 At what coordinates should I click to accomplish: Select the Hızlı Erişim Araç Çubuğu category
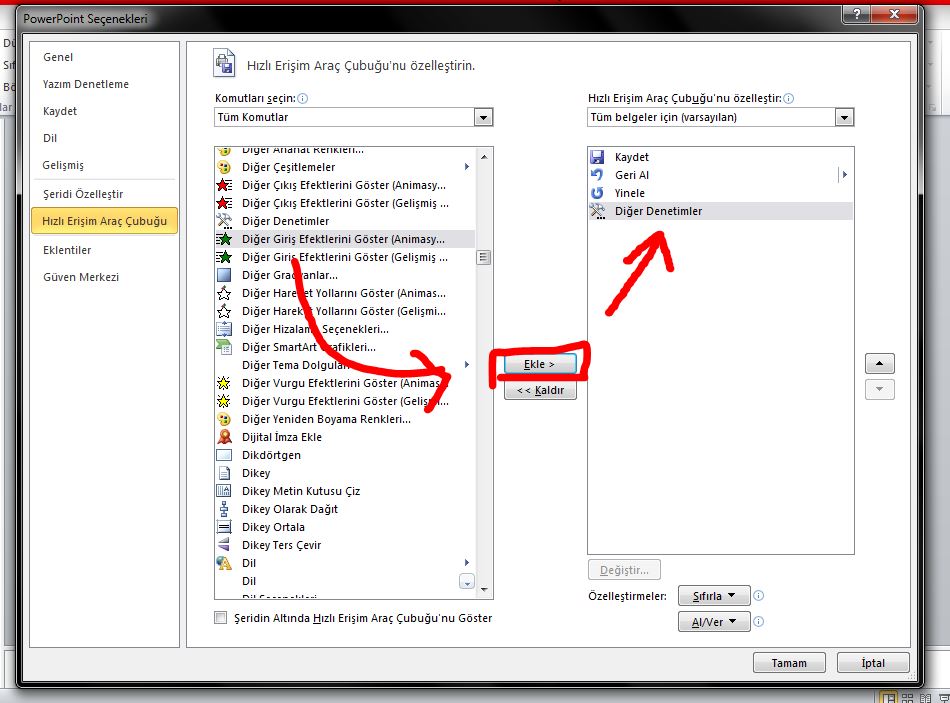click(105, 221)
